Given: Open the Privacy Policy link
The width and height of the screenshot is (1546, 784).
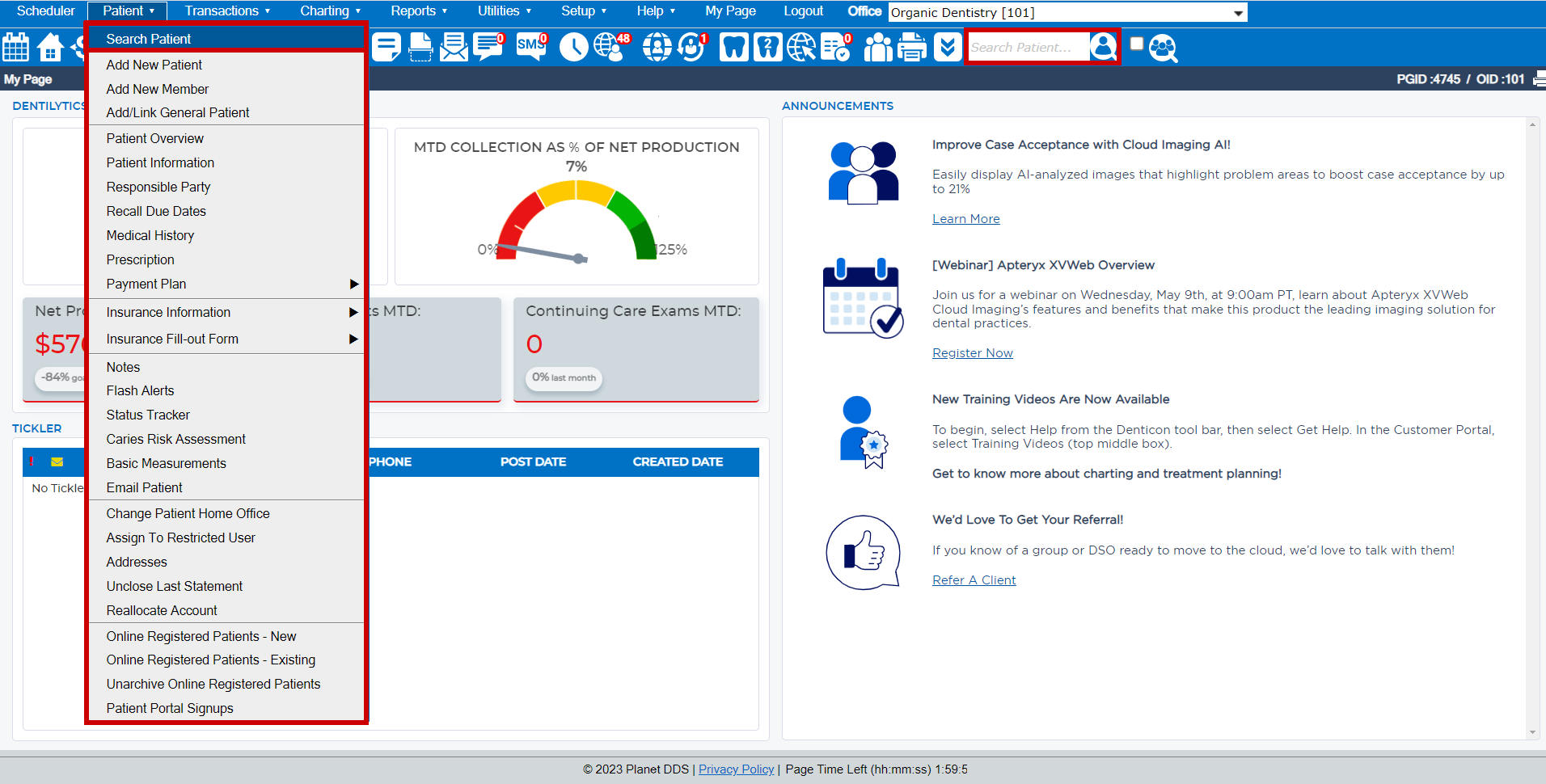Looking at the screenshot, I should pos(736,769).
